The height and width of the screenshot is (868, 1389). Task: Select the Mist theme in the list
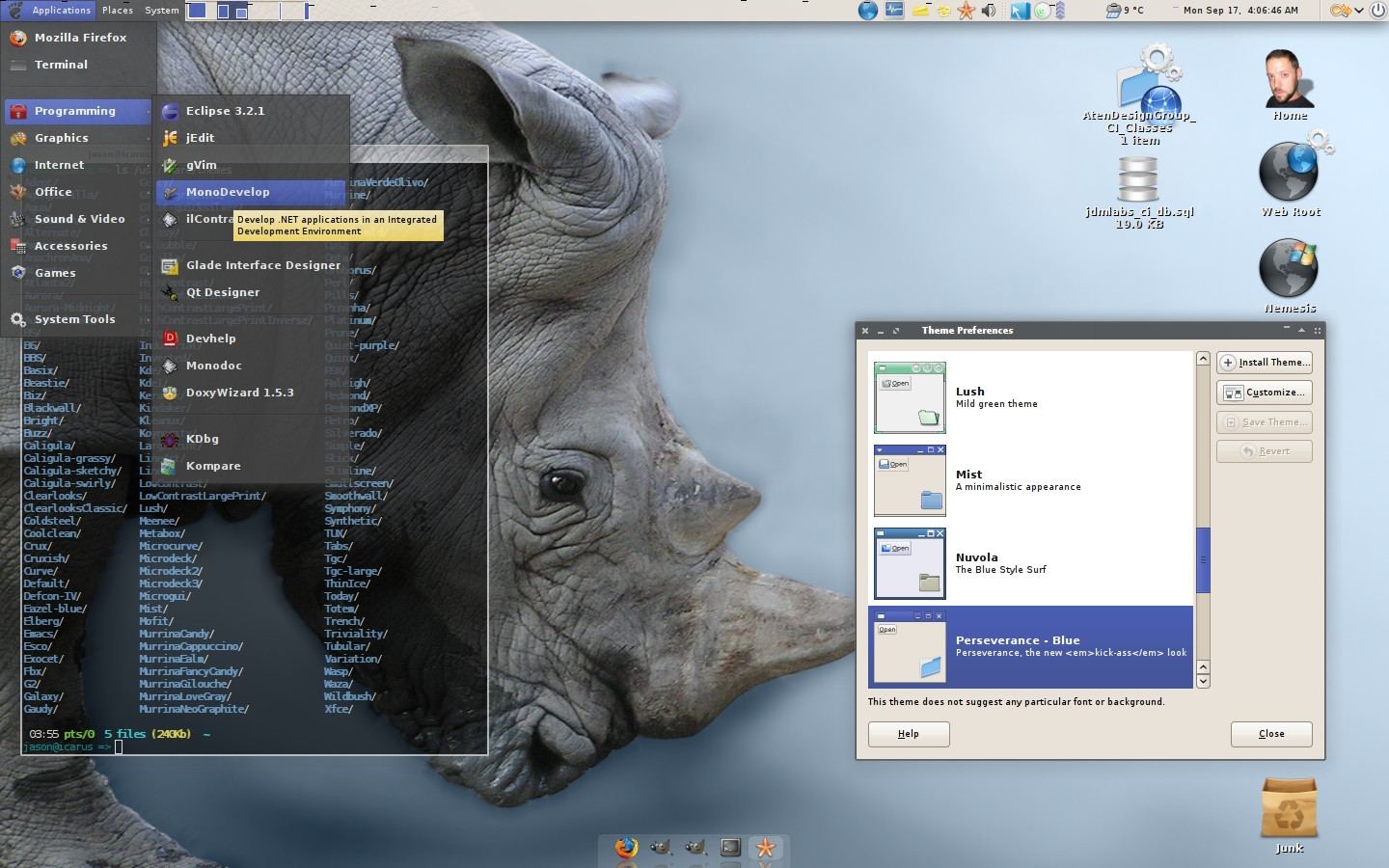tap(1030, 480)
